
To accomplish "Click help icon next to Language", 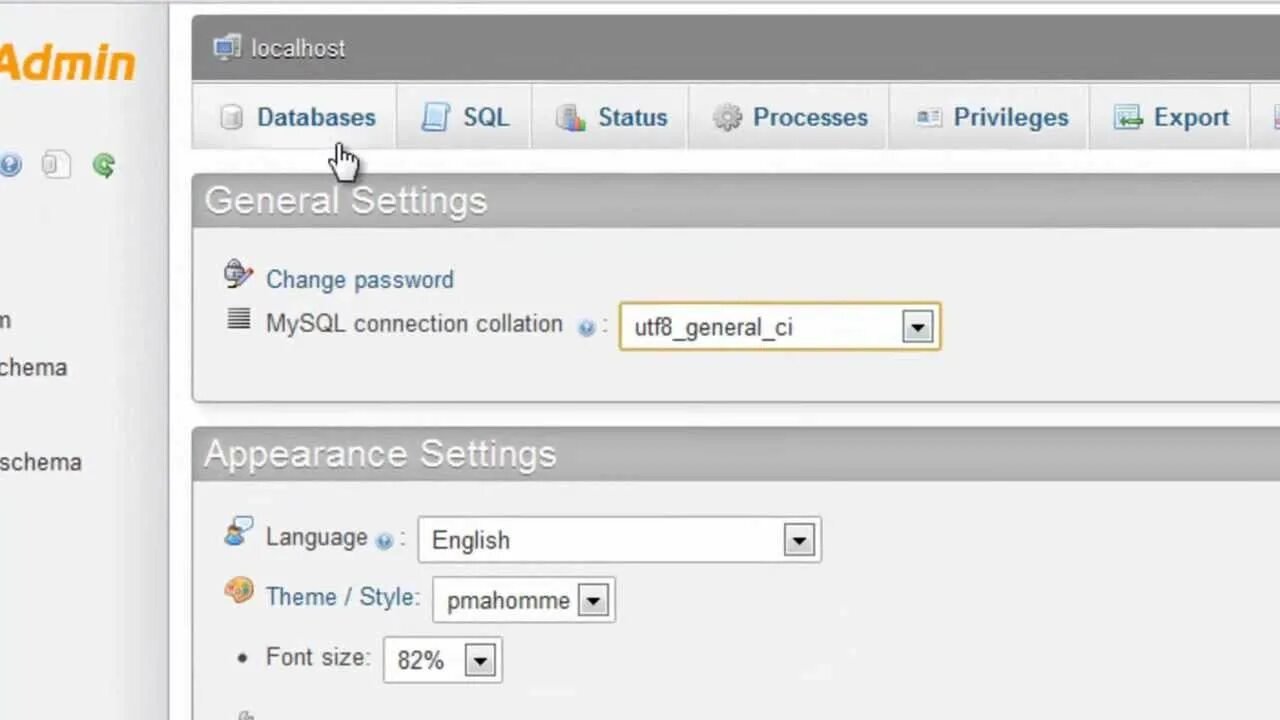I will pos(384,541).
